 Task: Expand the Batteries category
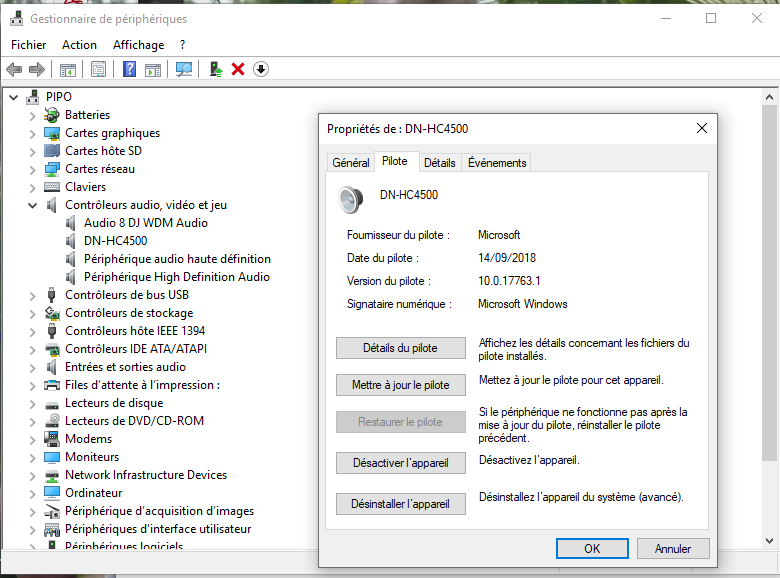coord(32,116)
